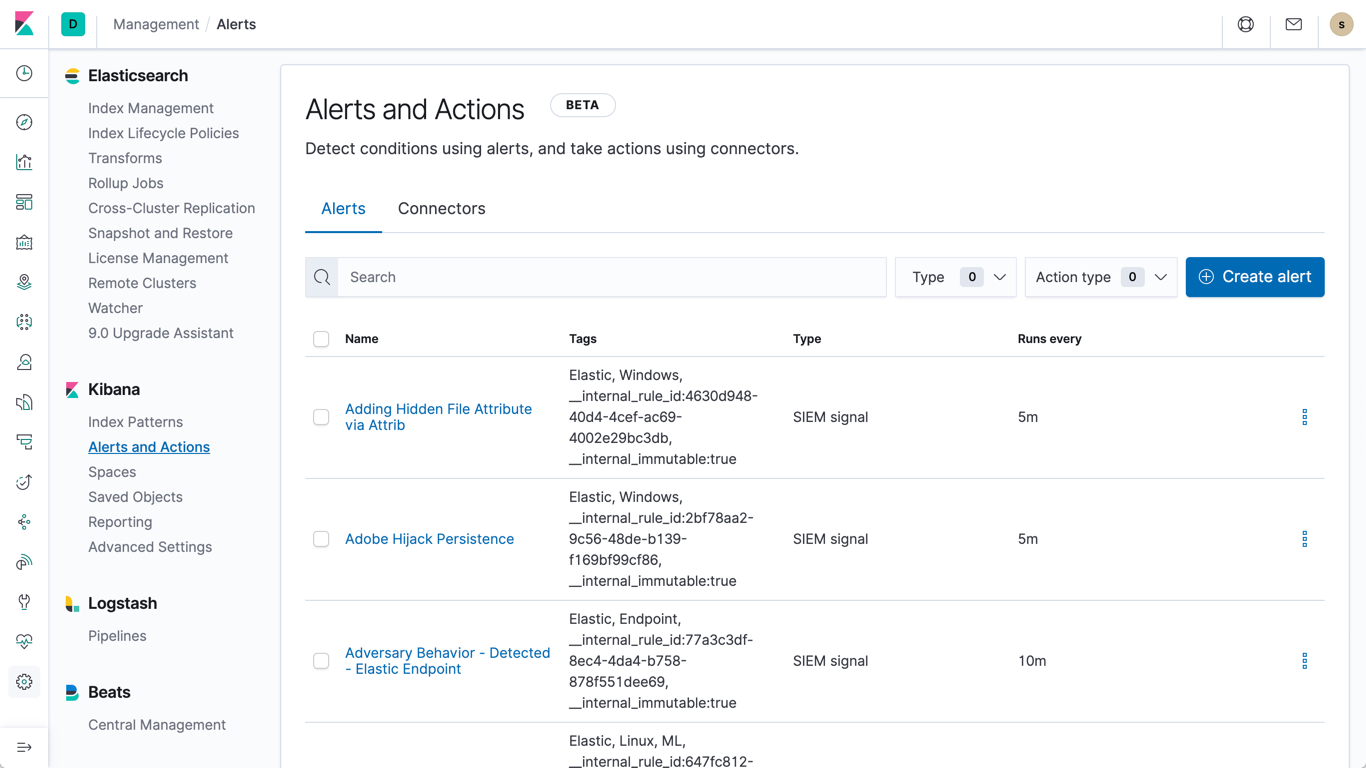1366x768 pixels.
Task: Check the Adding Hidden File Attribute row
Action: tap(321, 417)
